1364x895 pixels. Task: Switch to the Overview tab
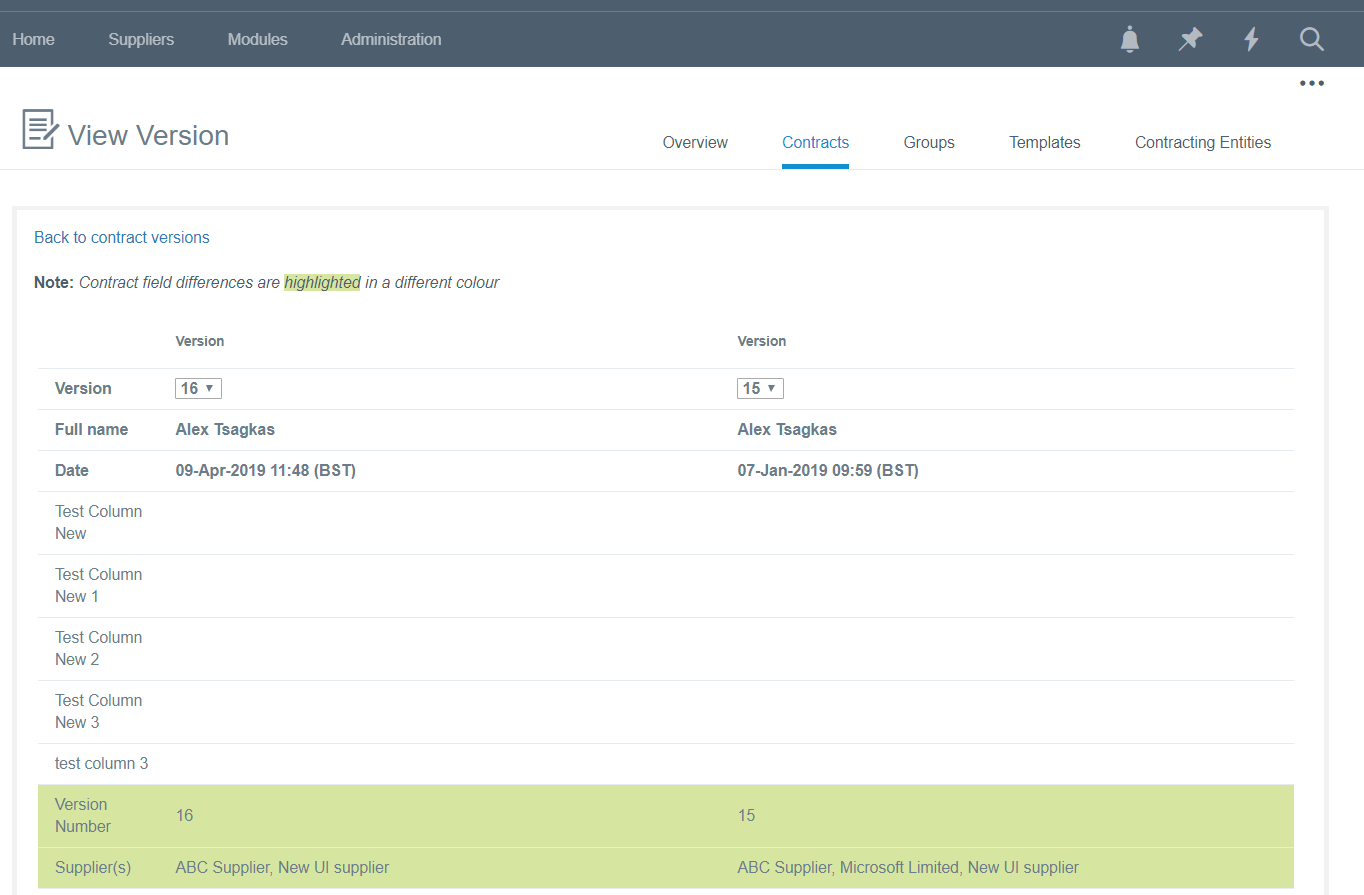(x=695, y=143)
